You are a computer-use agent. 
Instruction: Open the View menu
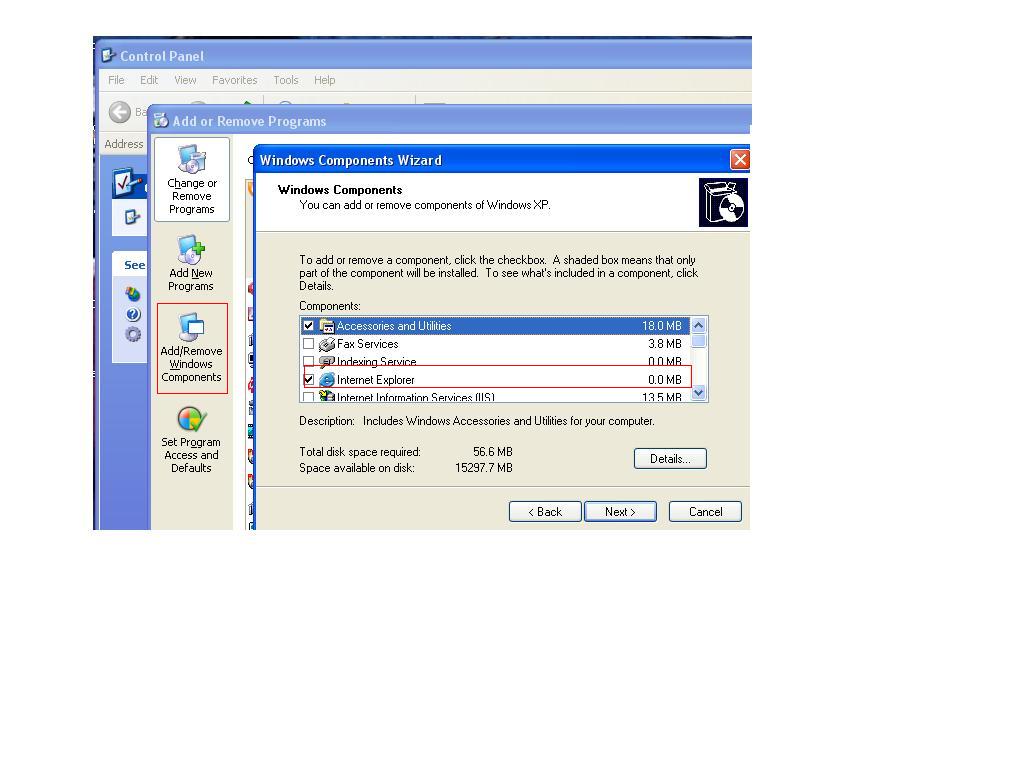point(185,80)
